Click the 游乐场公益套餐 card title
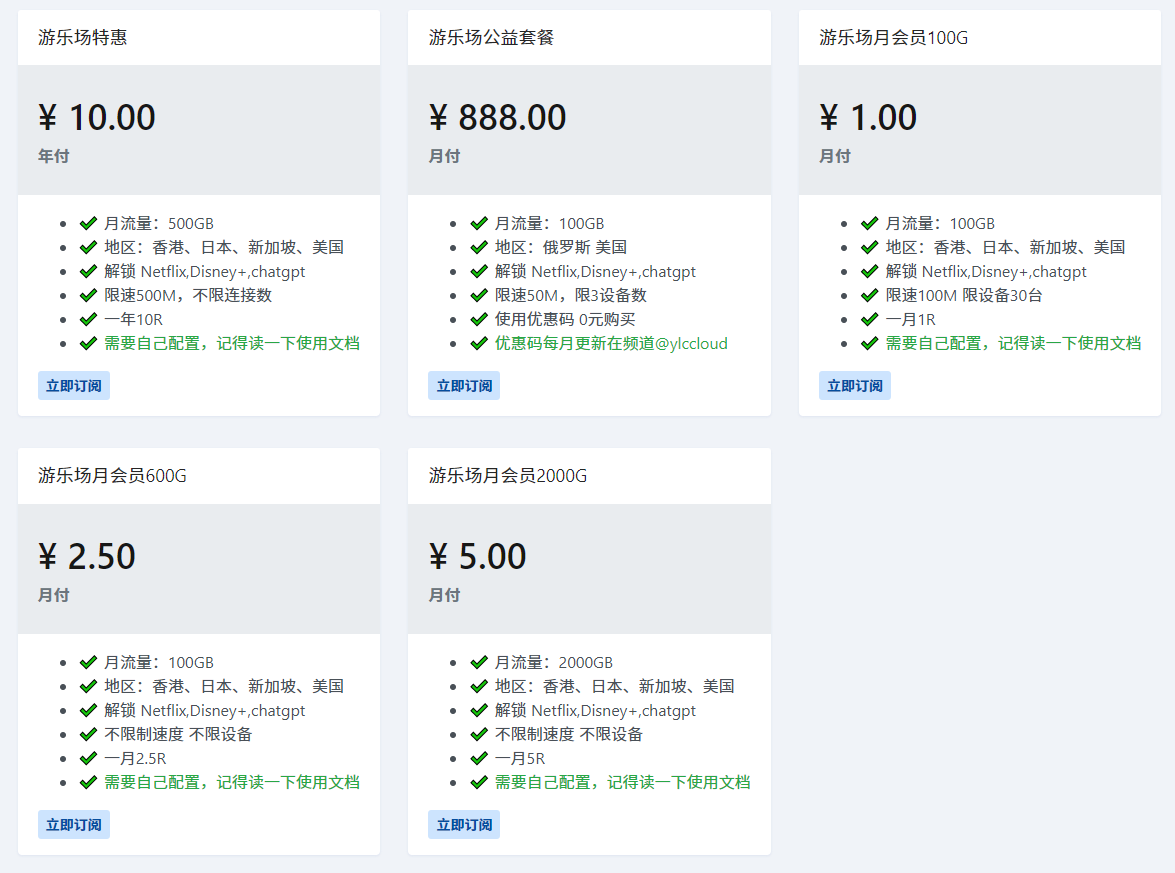This screenshot has width=1175, height=873. click(x=491, y=38)
